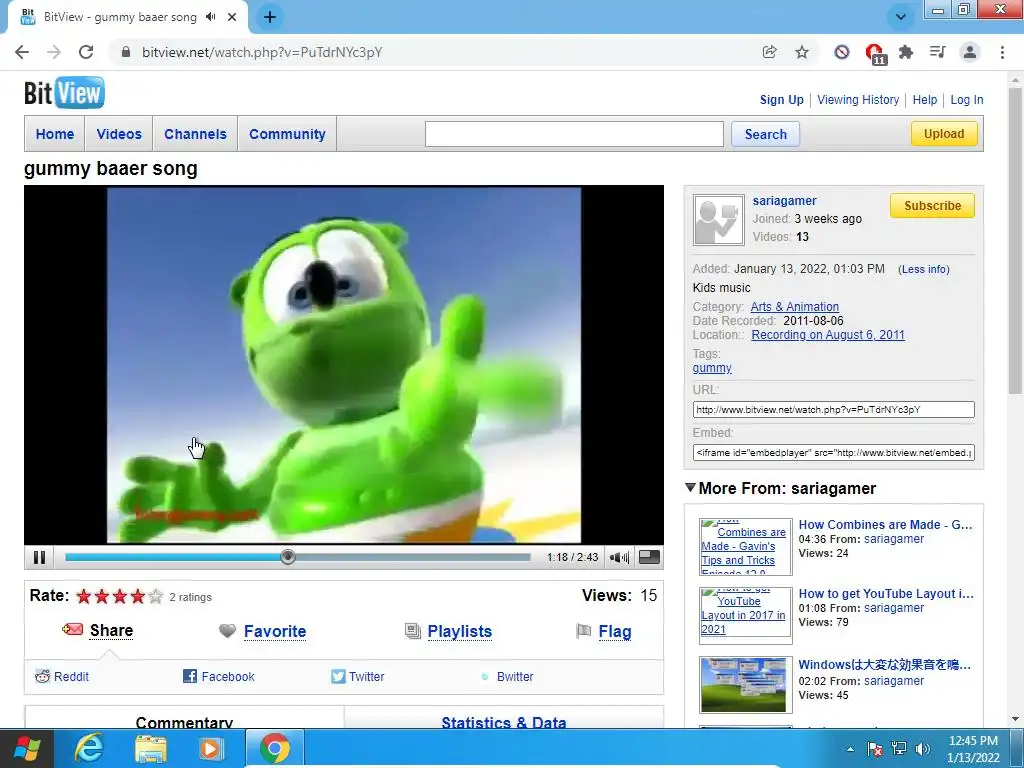
Task: Click the Facebook share icon
Action: tap(189, 676)
